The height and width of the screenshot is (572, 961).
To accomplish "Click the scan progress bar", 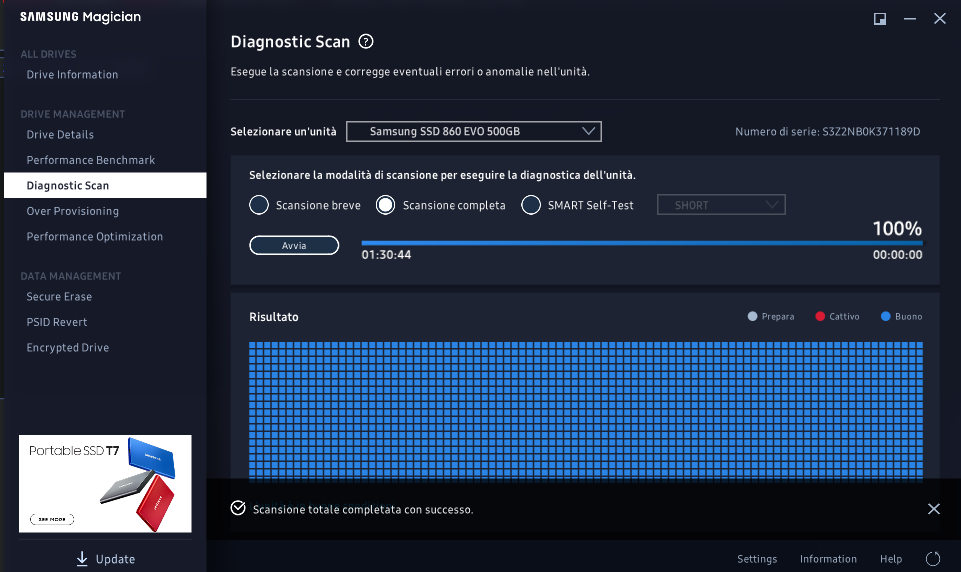I will (x=642, y=243).
